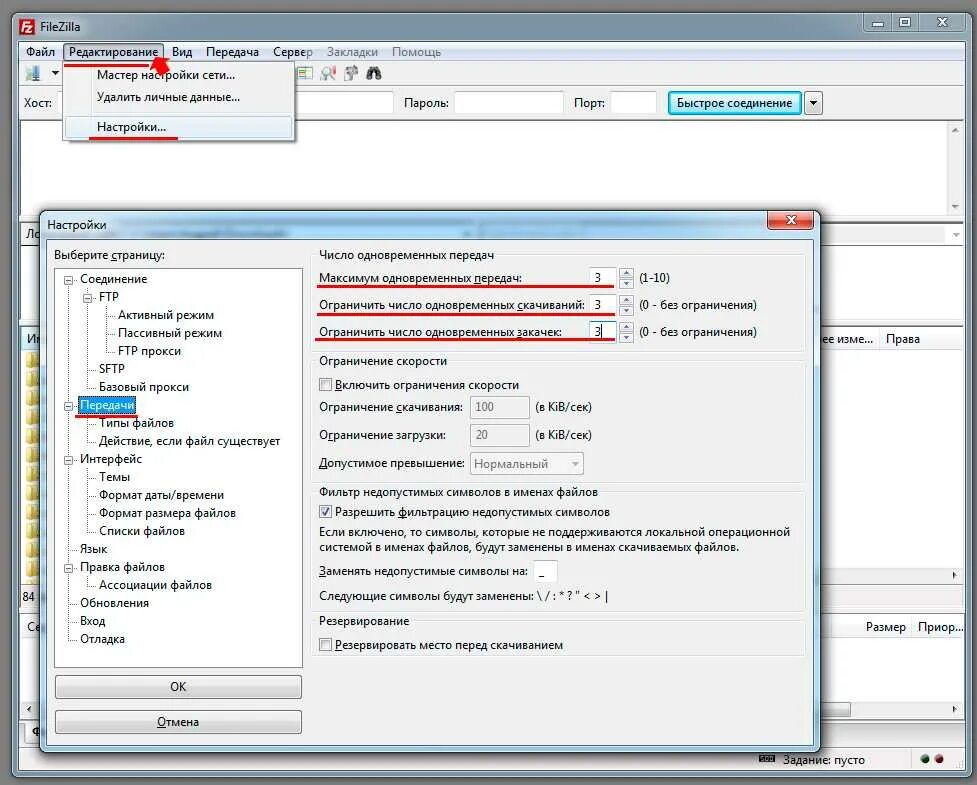The image size is (977, 785).
Task: Select Типы файлов settings page
Action: [136, 423]
